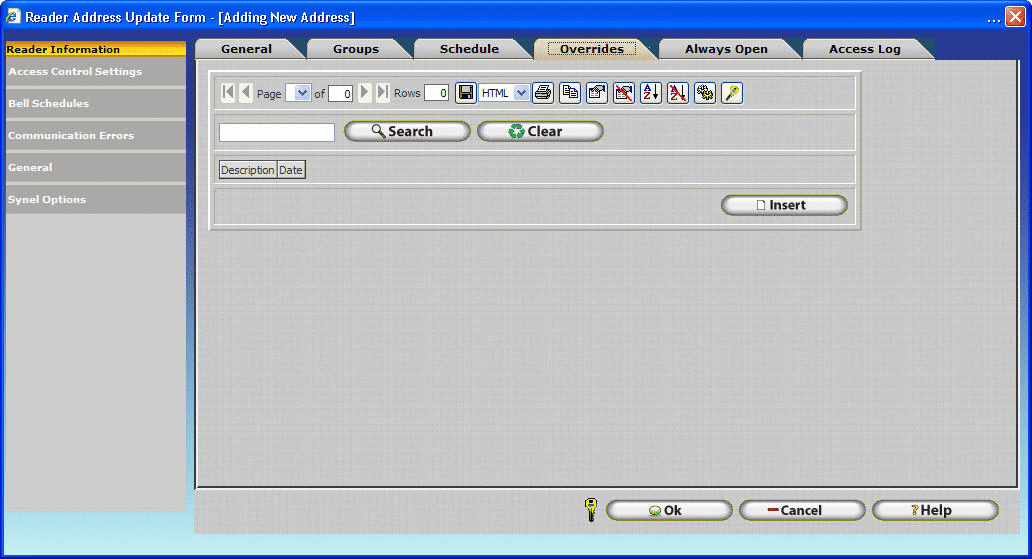The image size is (1032, 559).
Task: Click the A-Z sort icon
Action: [x=651, y=93]
